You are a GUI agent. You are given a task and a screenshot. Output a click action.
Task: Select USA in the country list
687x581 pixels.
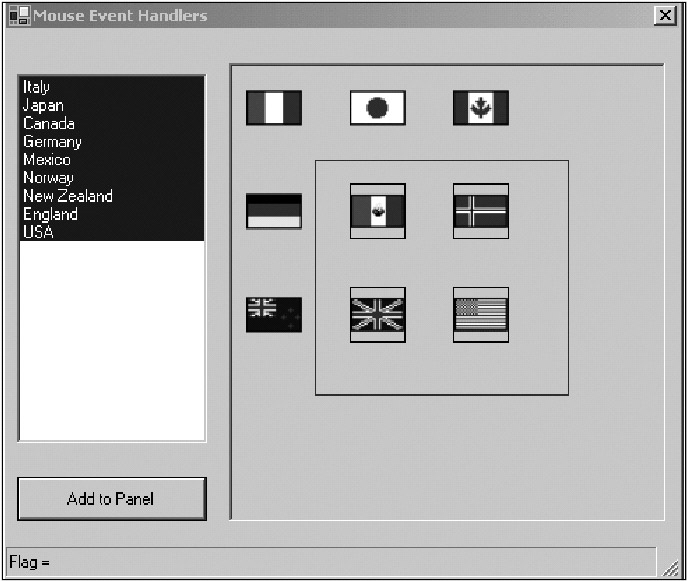point(38,232)
